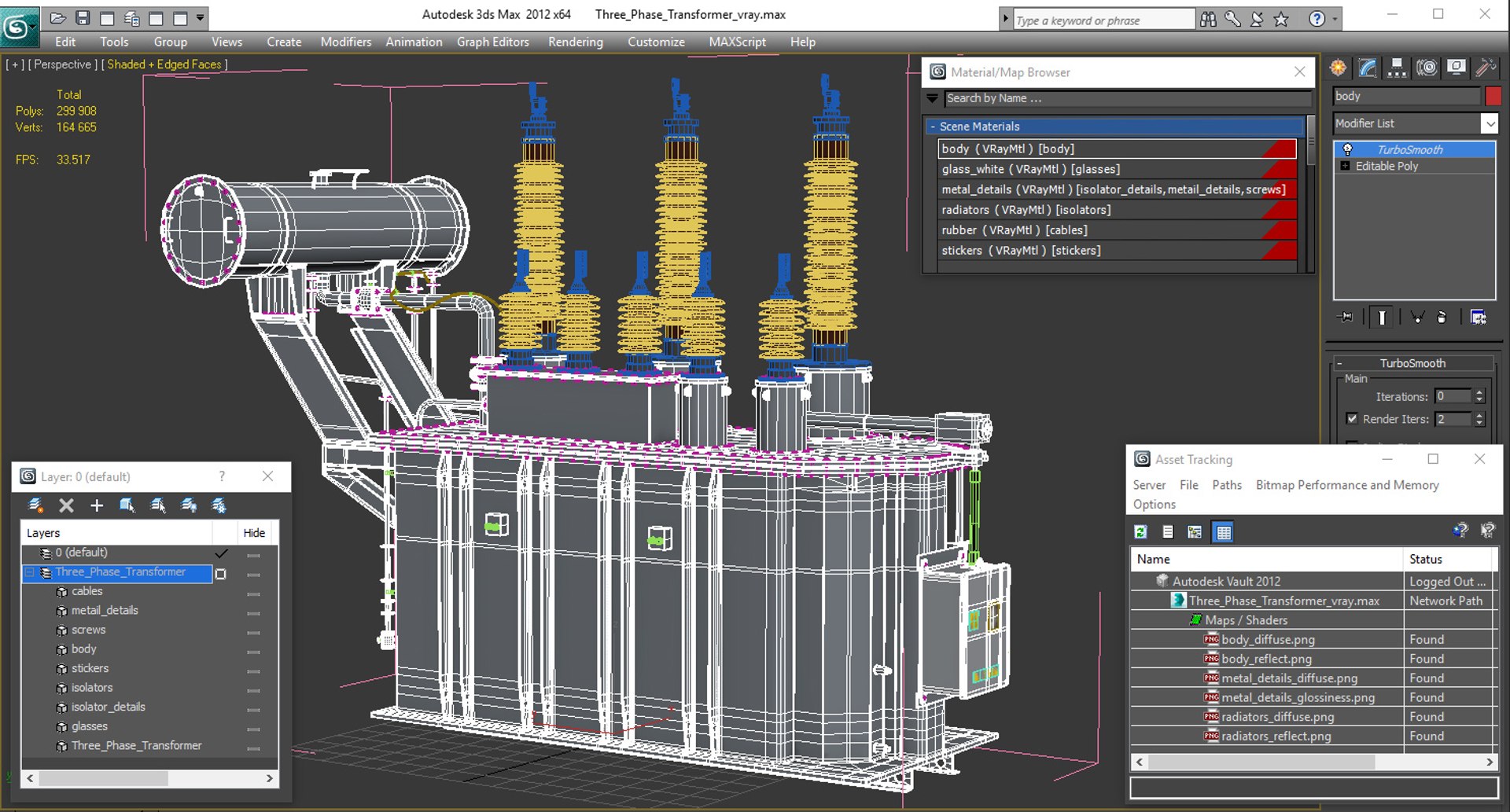This screenshot has width=1510, height=812.
Task: Click Make Unique icon under modifier stack
Action: tap(1417, 317)
